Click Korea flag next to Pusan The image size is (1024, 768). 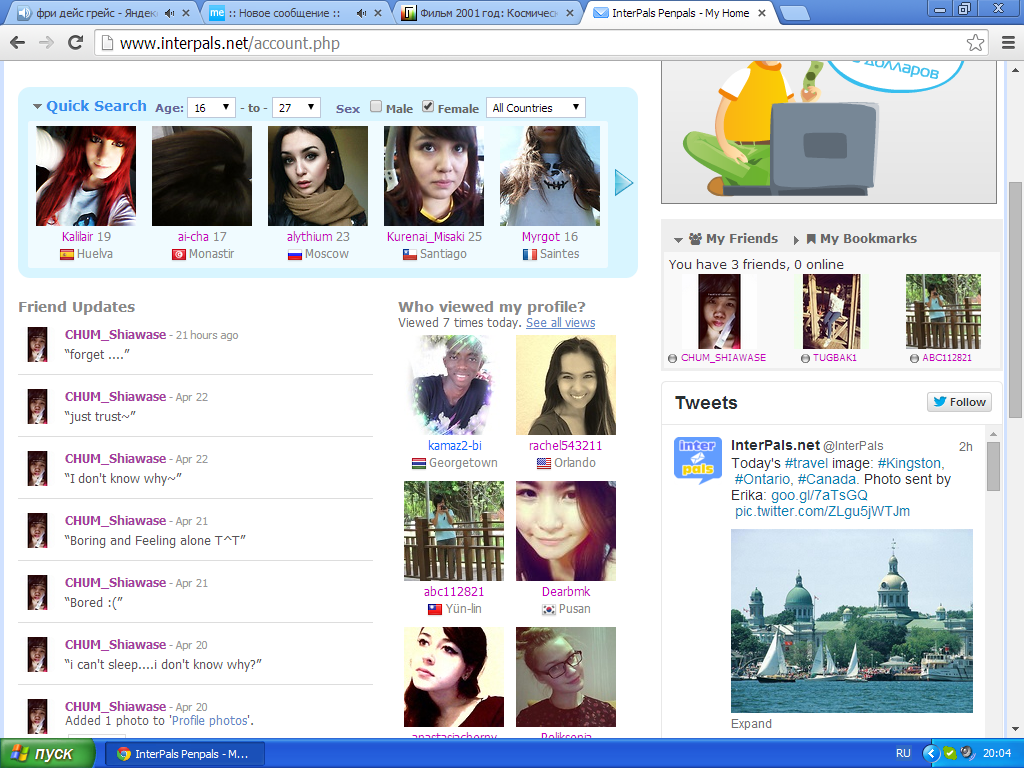[x=549, y=609]
